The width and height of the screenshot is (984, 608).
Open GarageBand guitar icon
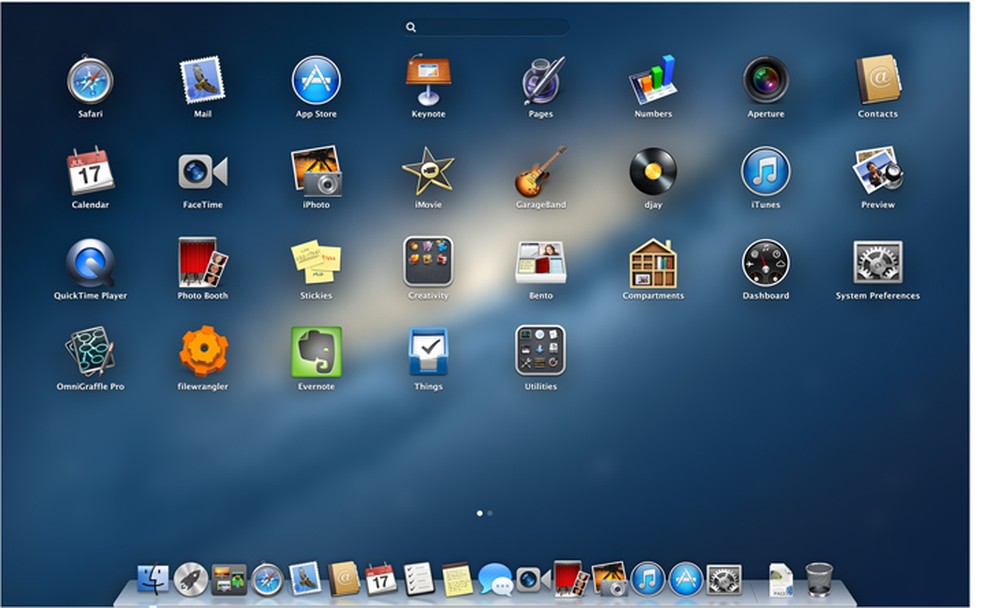(541, 172)
